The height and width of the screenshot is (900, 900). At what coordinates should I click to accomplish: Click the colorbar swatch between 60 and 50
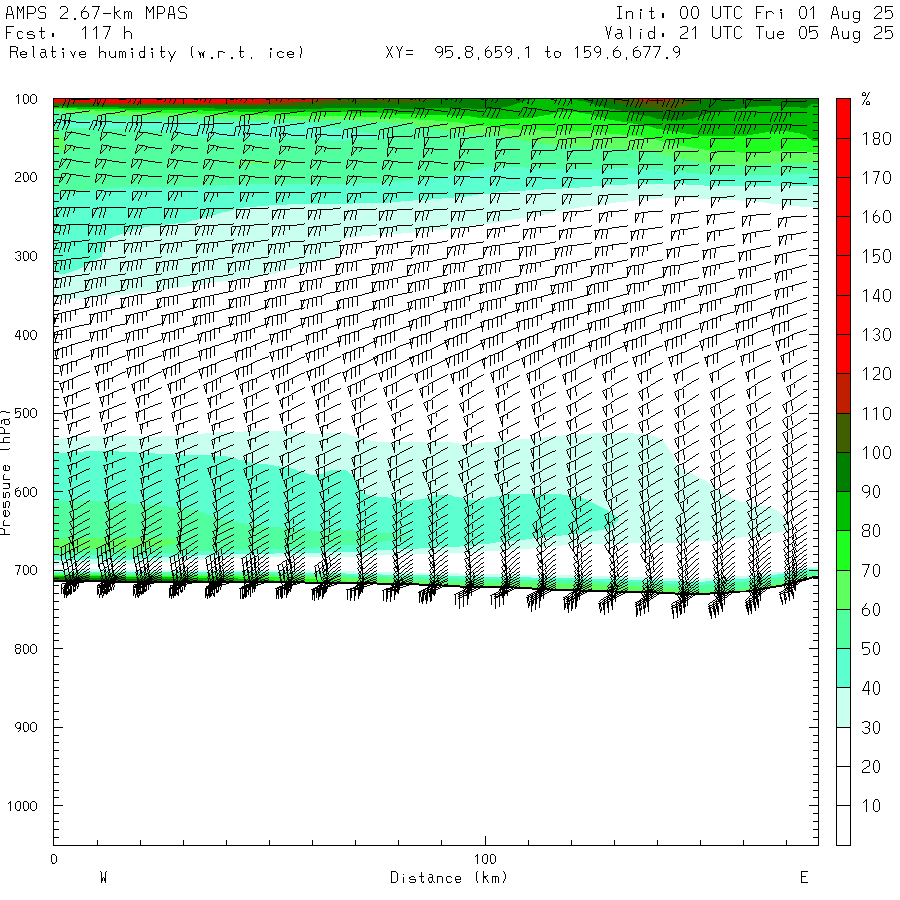[843, 629]
